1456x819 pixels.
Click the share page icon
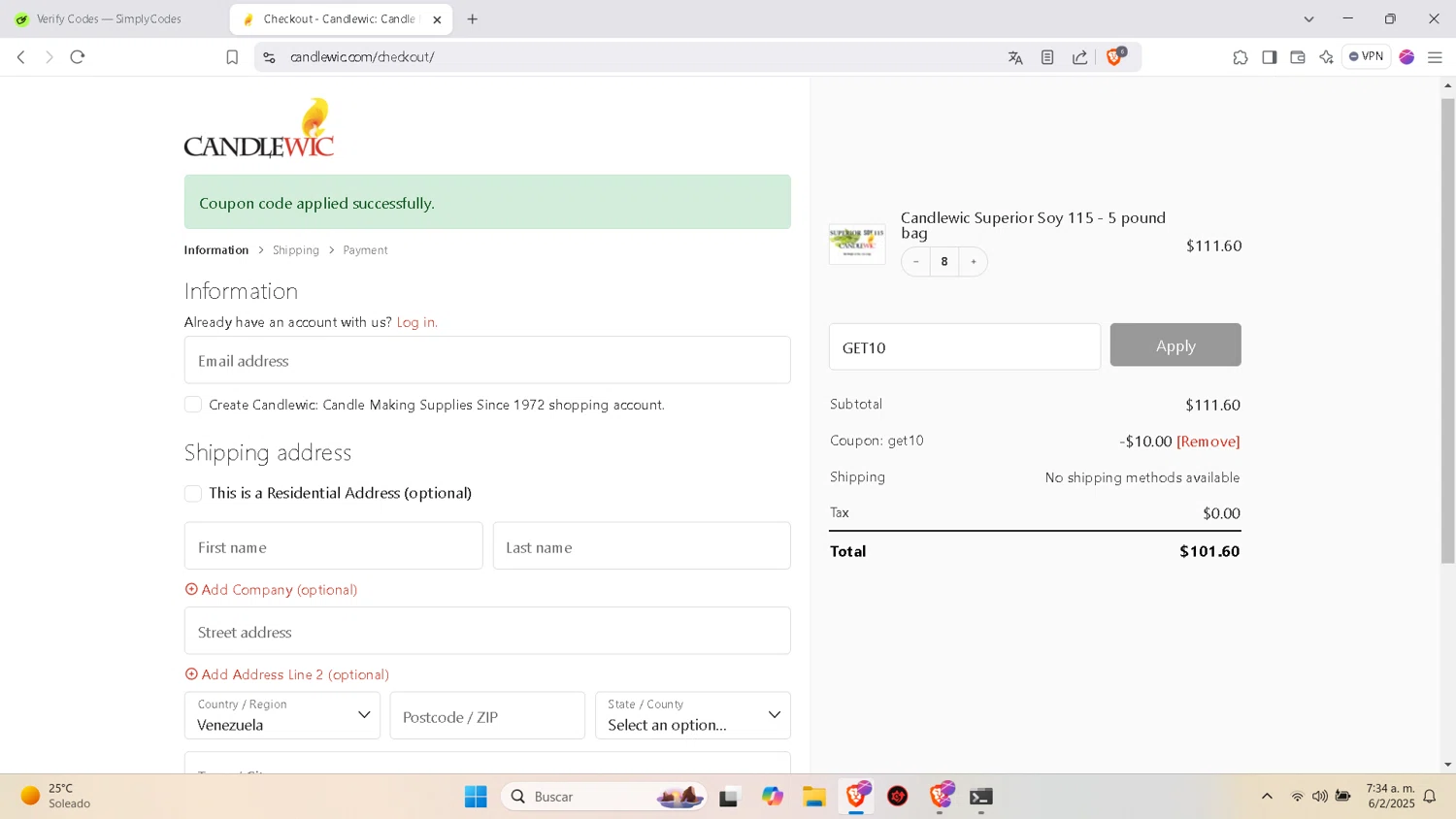1079,57
